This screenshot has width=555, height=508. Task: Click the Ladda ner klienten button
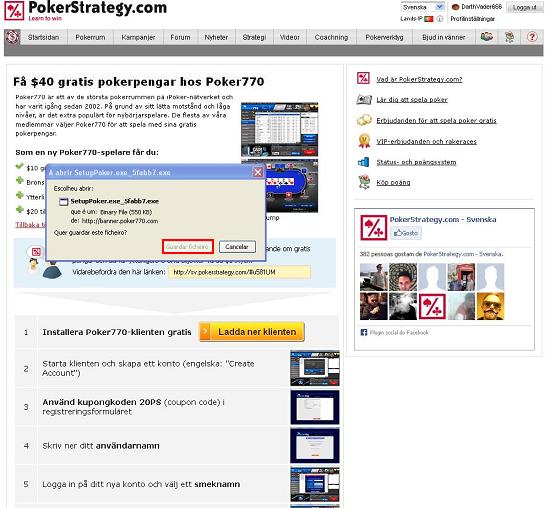tap(252, 332)
